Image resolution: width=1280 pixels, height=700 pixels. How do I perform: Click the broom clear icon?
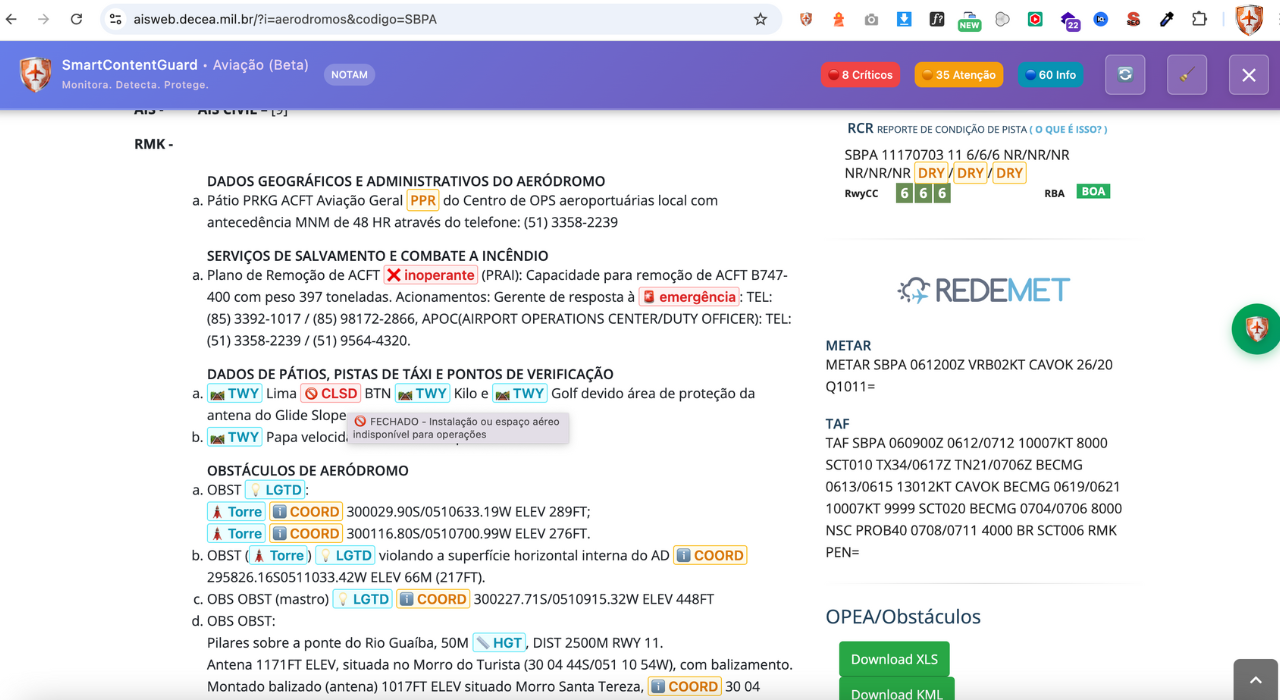[1187, 75]
